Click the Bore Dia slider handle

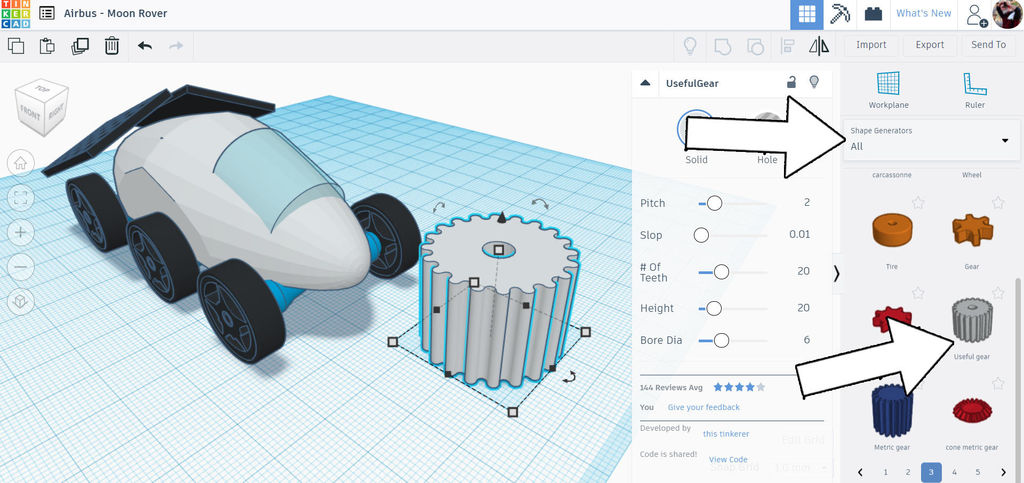pyautogui.click(x=722, y=340)
